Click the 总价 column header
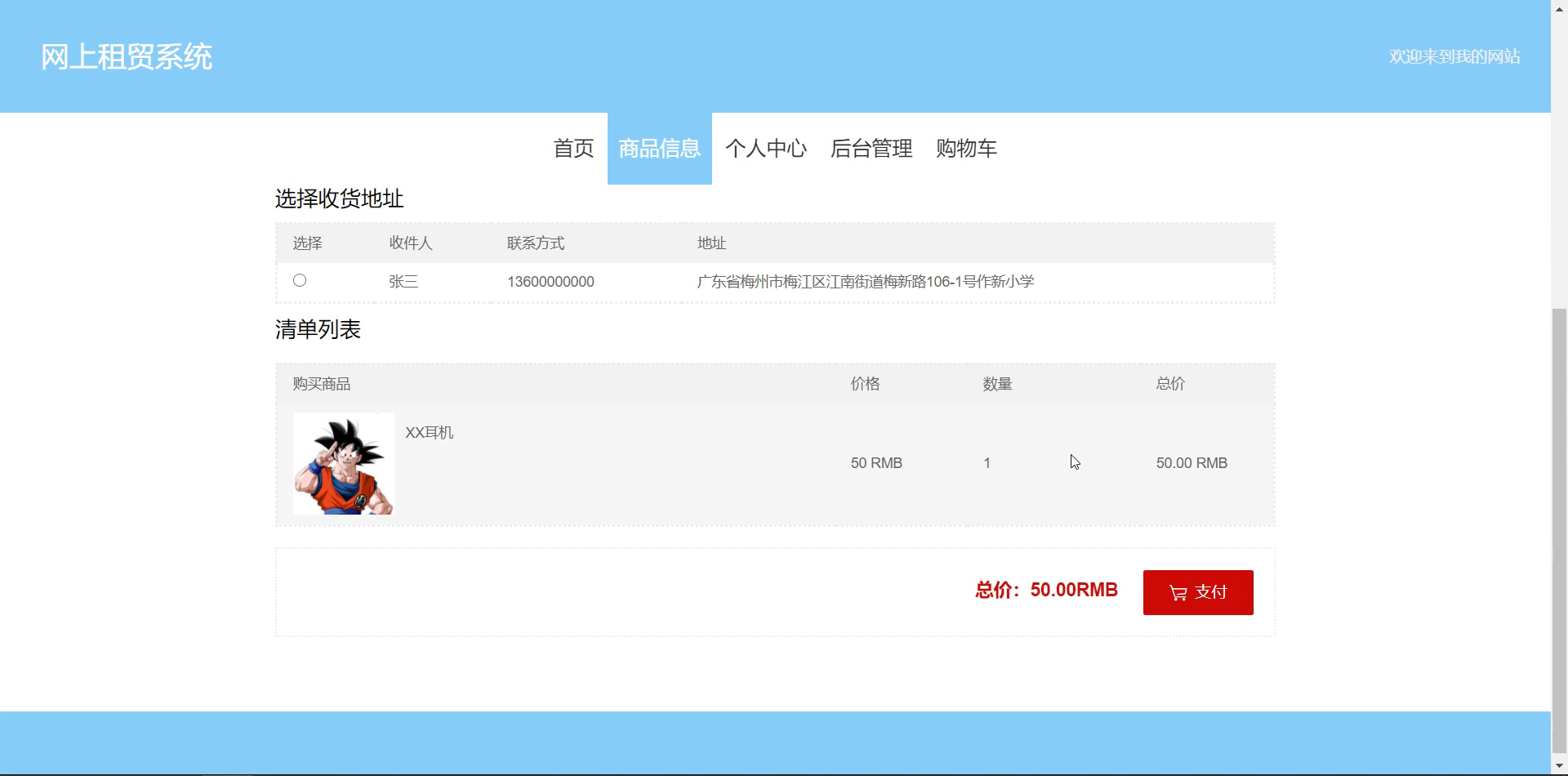 1170,384
